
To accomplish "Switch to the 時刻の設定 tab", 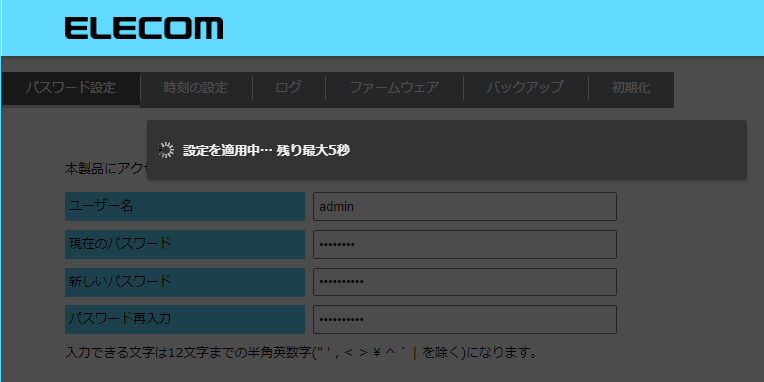I will pos(196,88).
